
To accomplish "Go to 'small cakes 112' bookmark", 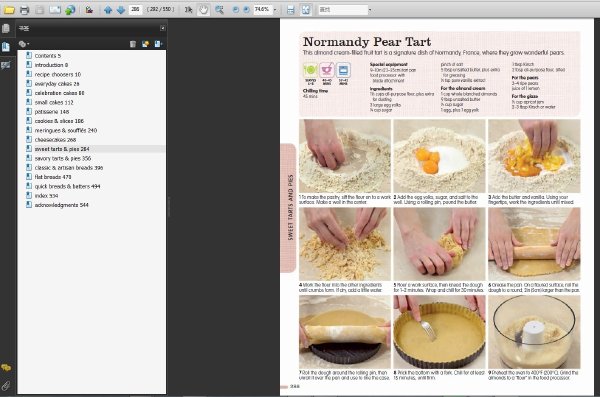I will click(54, 102).
